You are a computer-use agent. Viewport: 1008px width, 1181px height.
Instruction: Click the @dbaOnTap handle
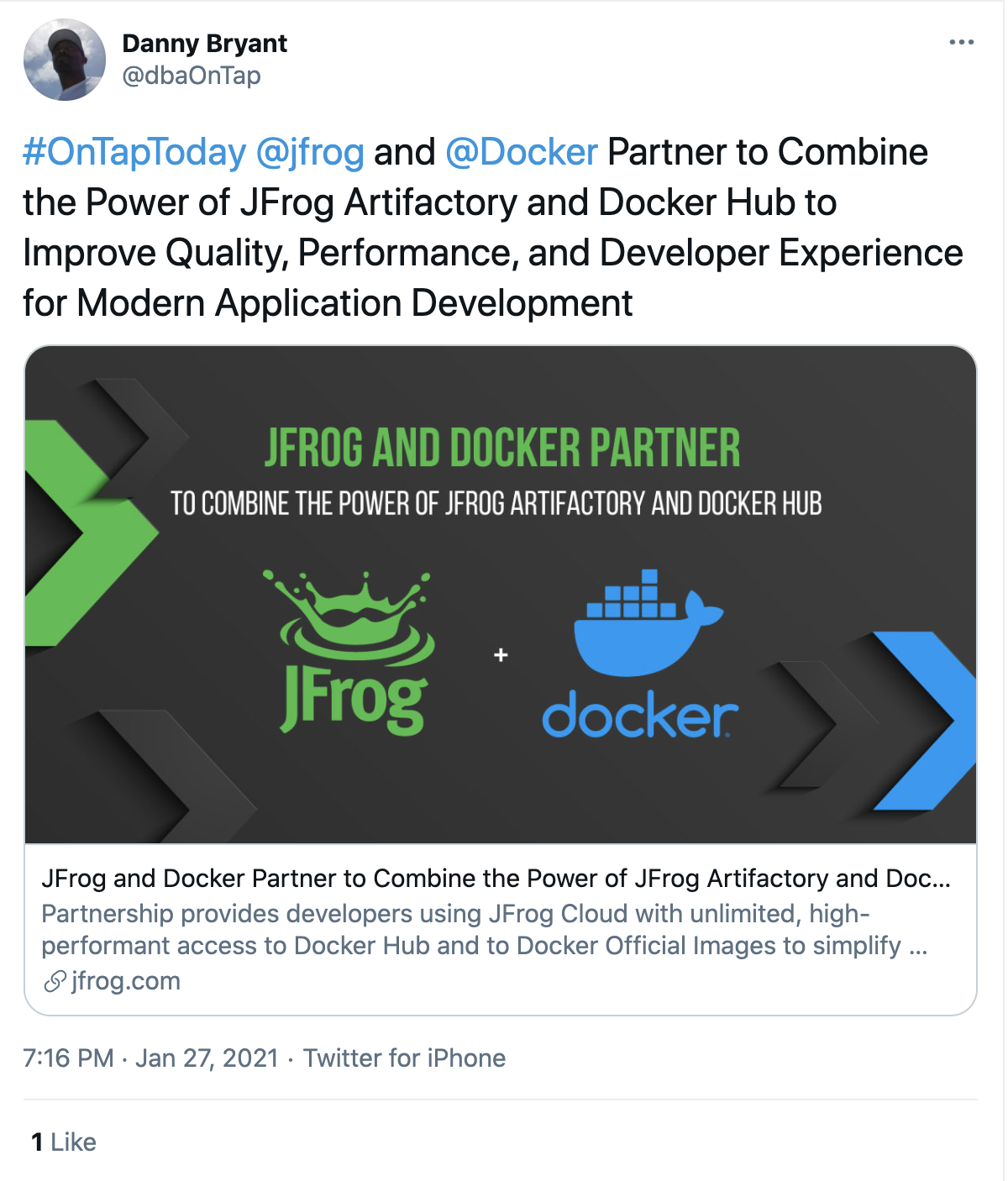coord(192,76)
